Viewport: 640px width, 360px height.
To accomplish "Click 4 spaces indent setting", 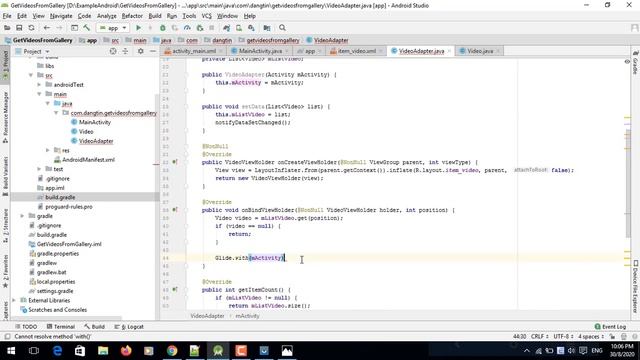I will [591, 337].
